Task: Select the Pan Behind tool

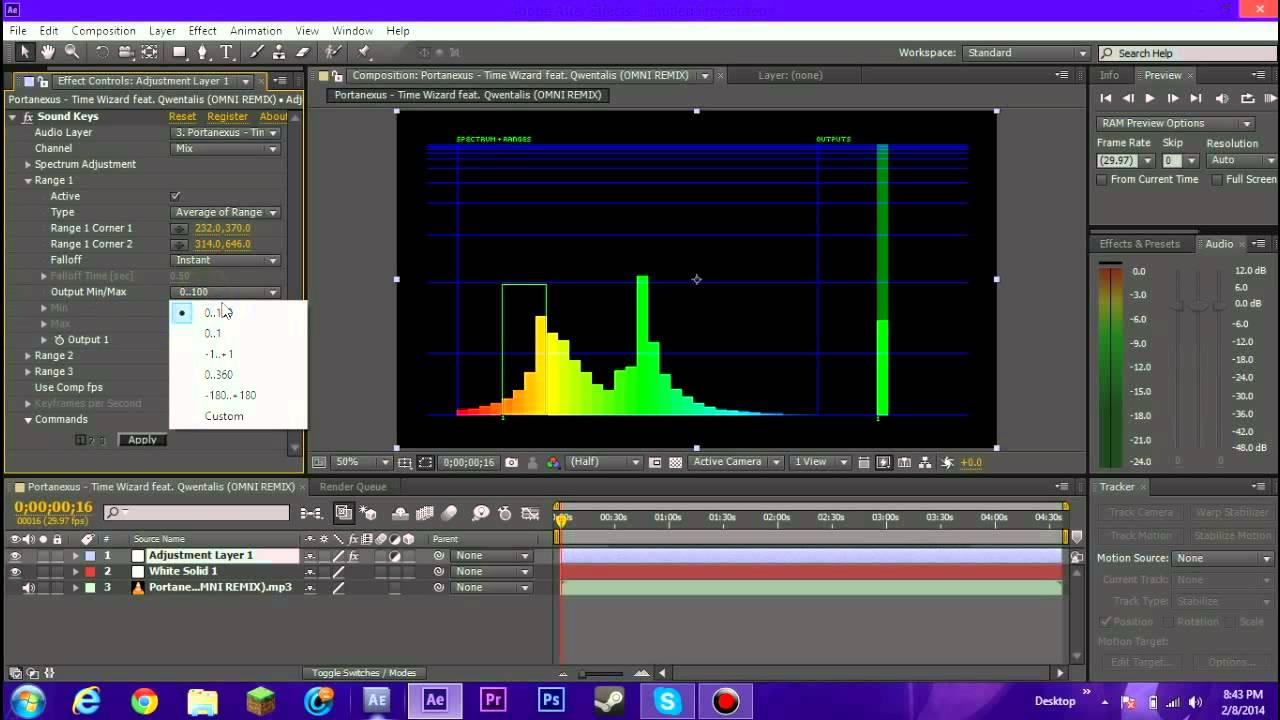Action: 150,52
